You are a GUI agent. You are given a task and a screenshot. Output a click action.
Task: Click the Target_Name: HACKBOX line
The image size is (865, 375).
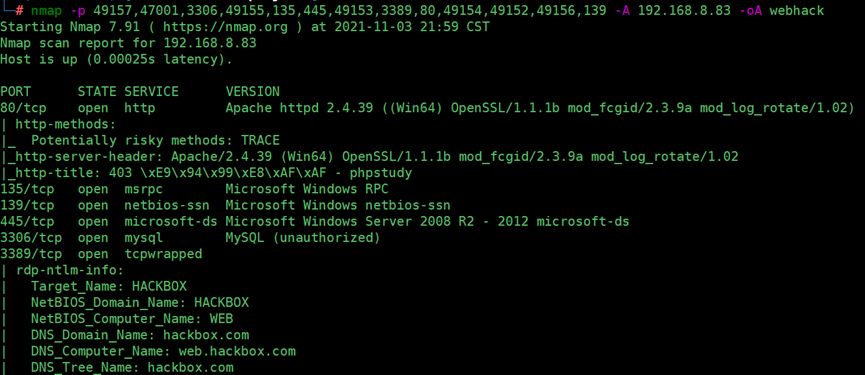point(109,287)
